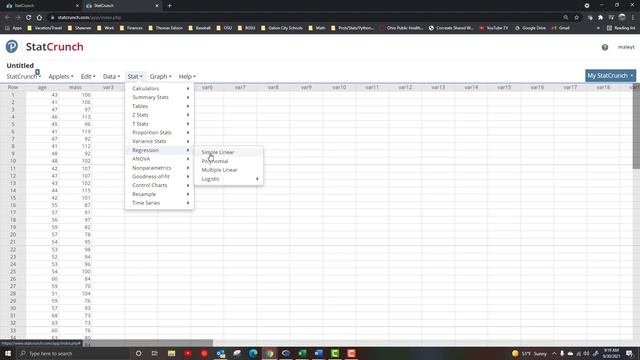The height and width of the screenshot is (360, 640).
Task: Select the var8 column header
Action: (x=273, y=87)
